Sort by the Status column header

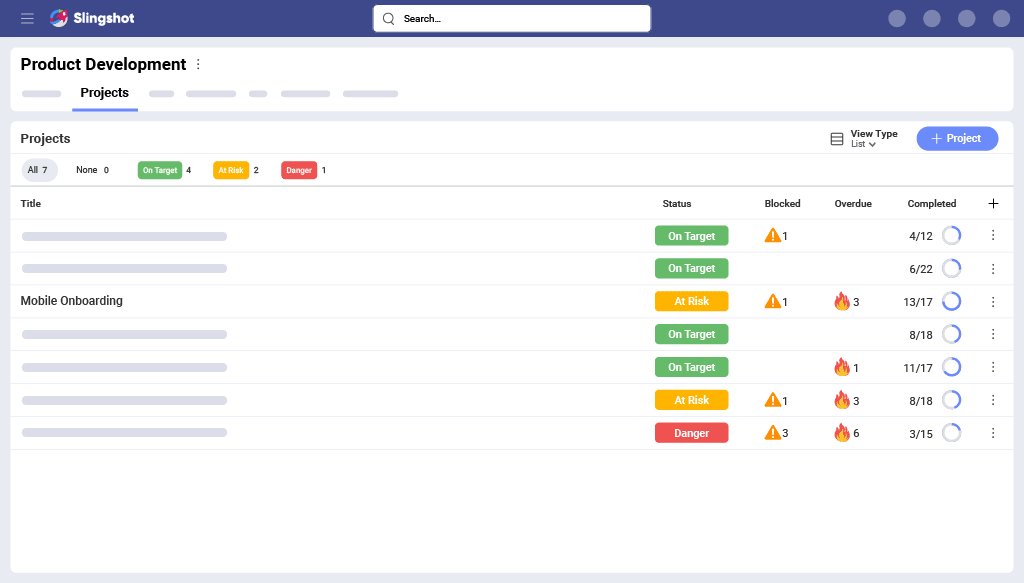(676, 203)
